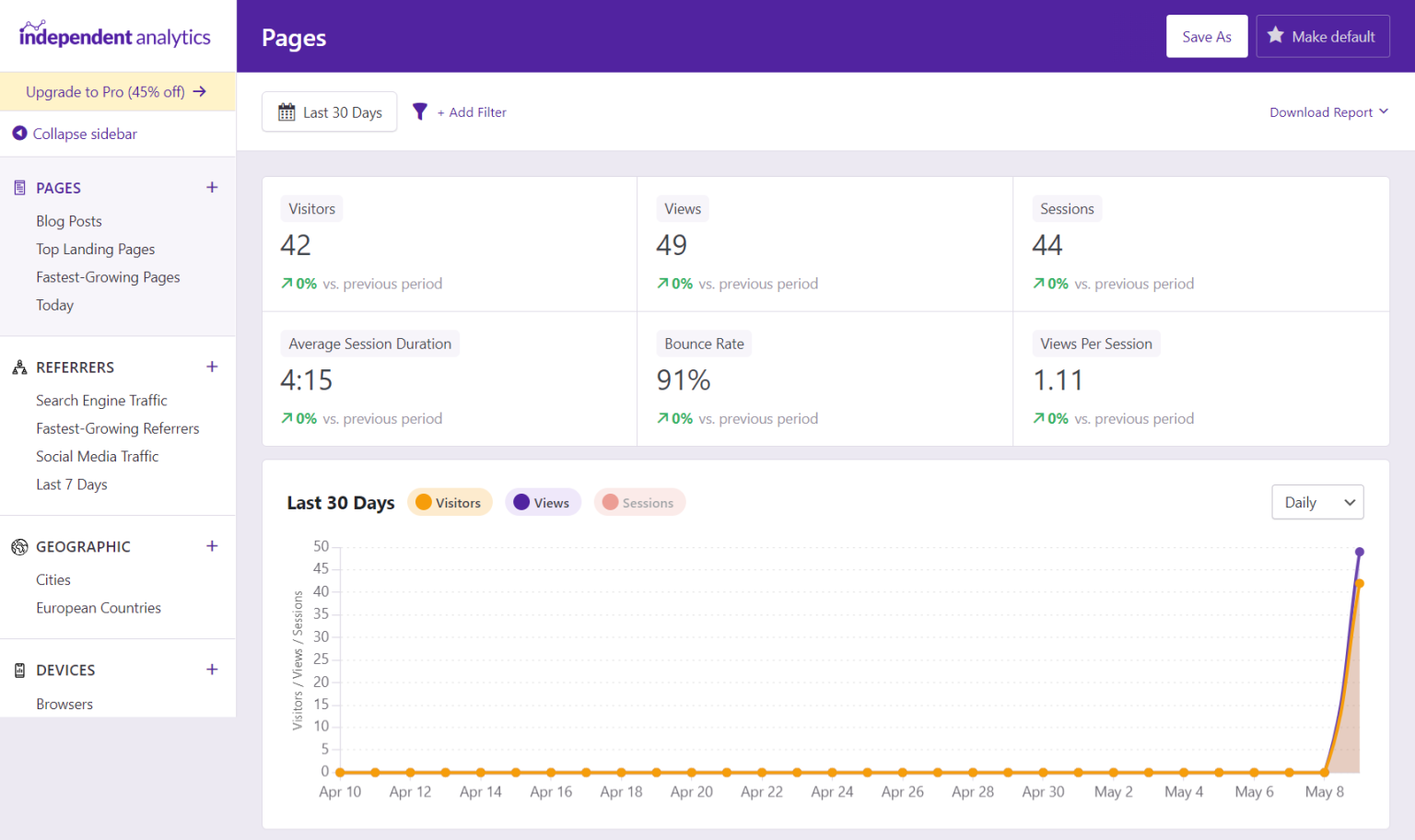Expand the Pages section with the plus icon

212,187
